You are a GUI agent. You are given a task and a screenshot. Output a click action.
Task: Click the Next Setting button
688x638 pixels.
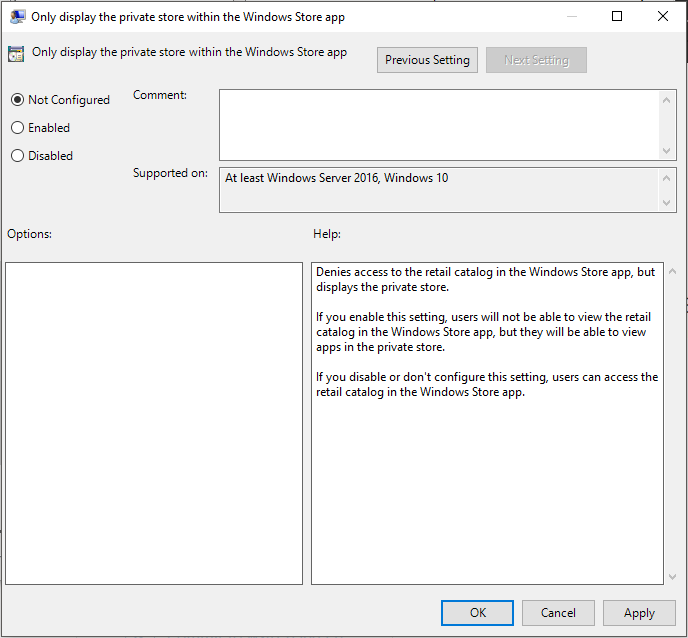[x=536, y=60]
